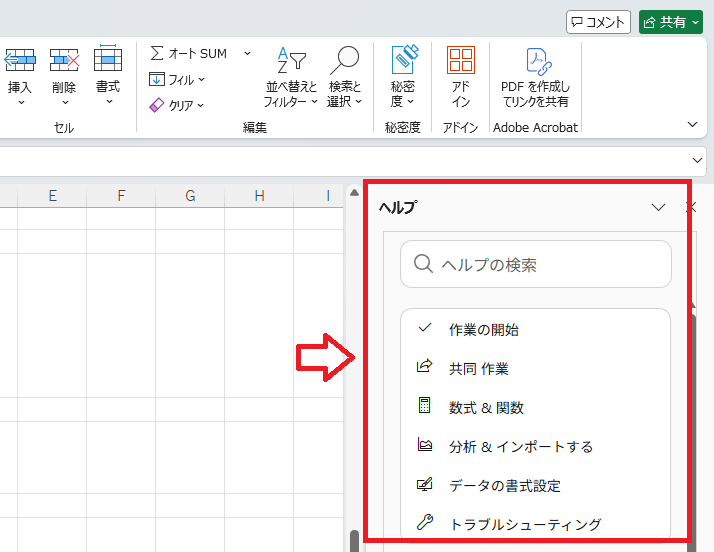Click the magnifier icon in help search
Screen dimensions: 714x552
pyautogui.click(x=423, y=263)
